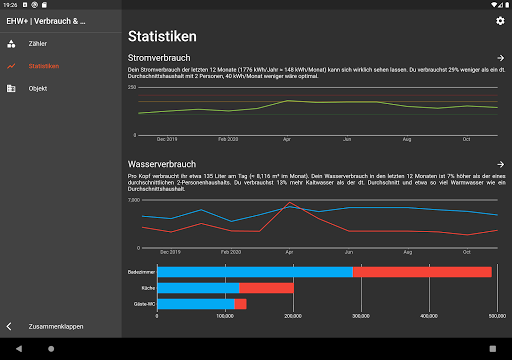
Task: Select the Statistiken menu item
Action: click(61, 66)
